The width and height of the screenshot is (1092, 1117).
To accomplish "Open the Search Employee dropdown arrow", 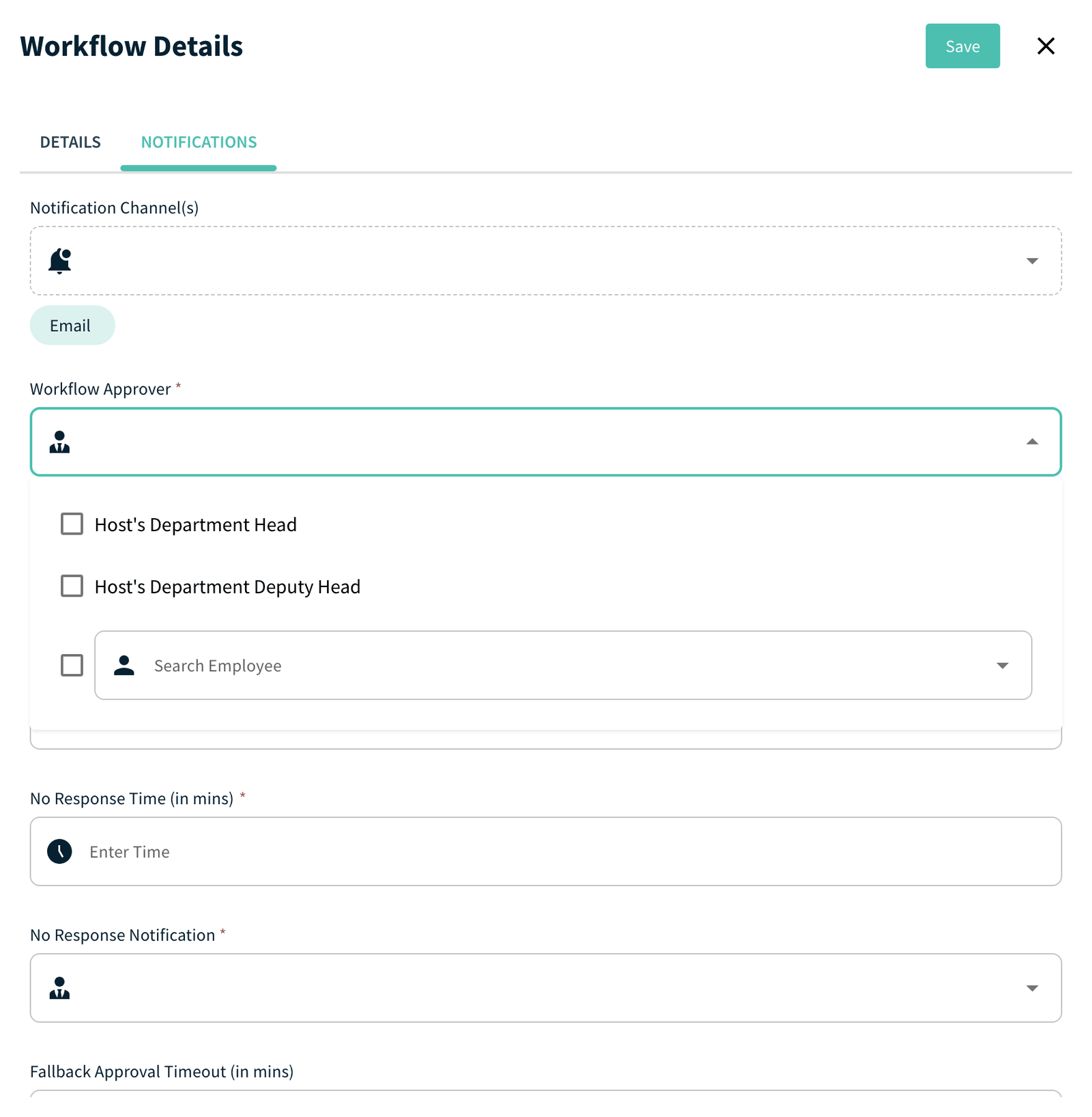I will (x=1002, y=665).
